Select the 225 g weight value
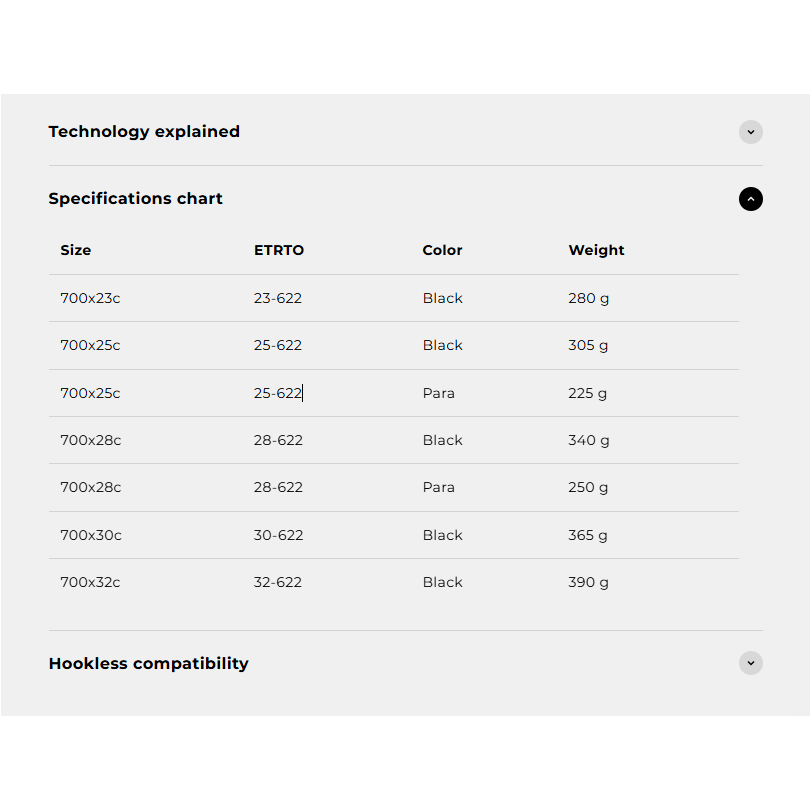Image resolution: width=810 pixels, height=810 pixels. pyautogui.click(x=587, y=394)
